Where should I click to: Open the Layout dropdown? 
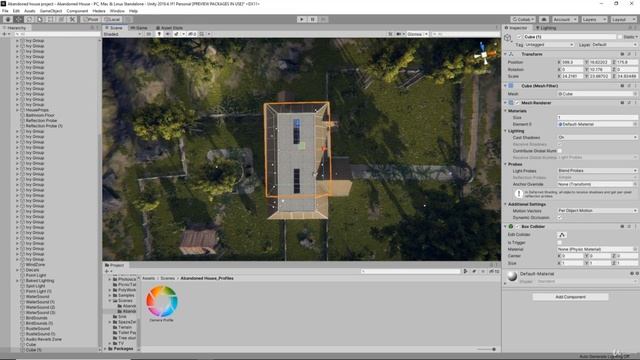tap(623, 19)
